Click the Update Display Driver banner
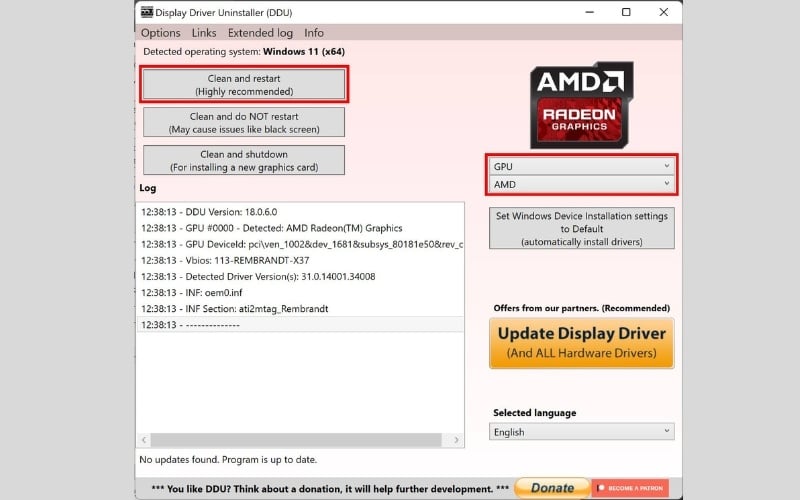 [581, 343]
